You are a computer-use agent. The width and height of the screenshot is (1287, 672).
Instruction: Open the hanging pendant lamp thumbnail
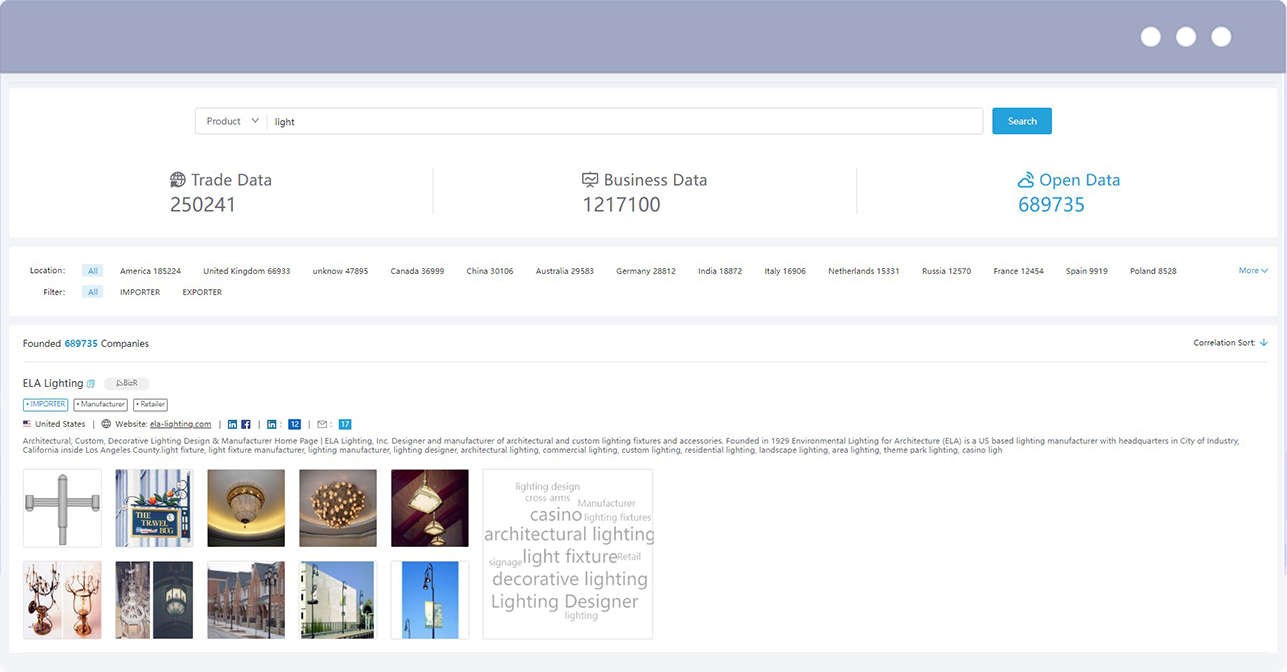click(430, 508)
